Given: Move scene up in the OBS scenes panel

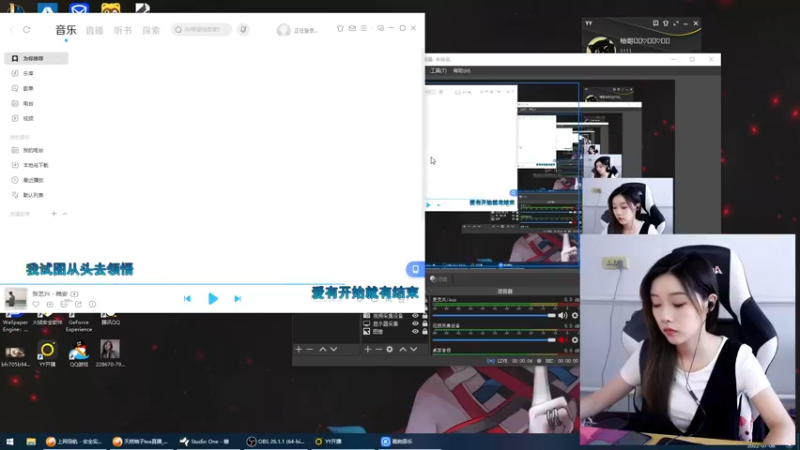Looking at the screenshot, I should [x=322, y=349].
